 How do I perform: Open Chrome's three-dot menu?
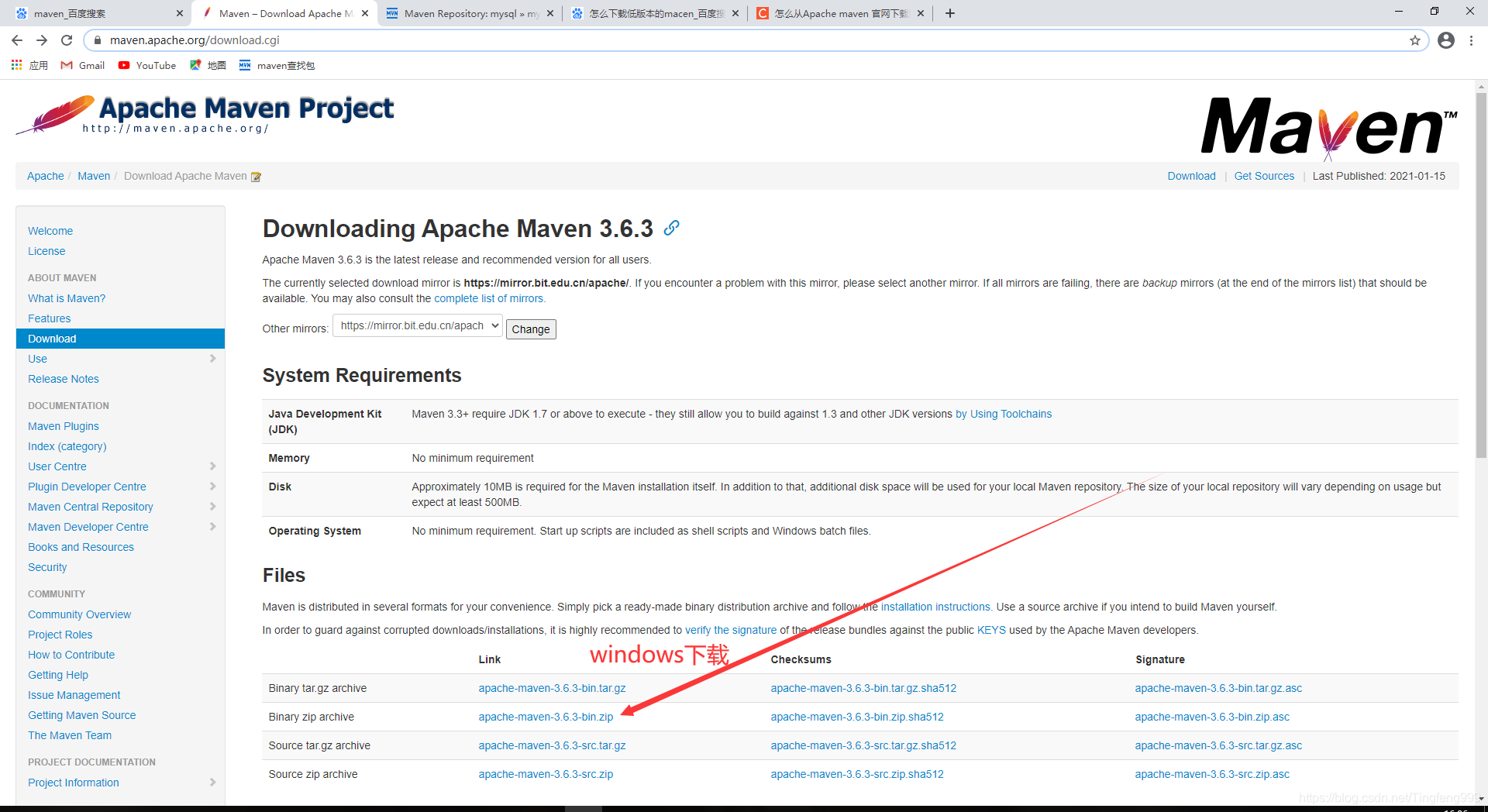1471,40
